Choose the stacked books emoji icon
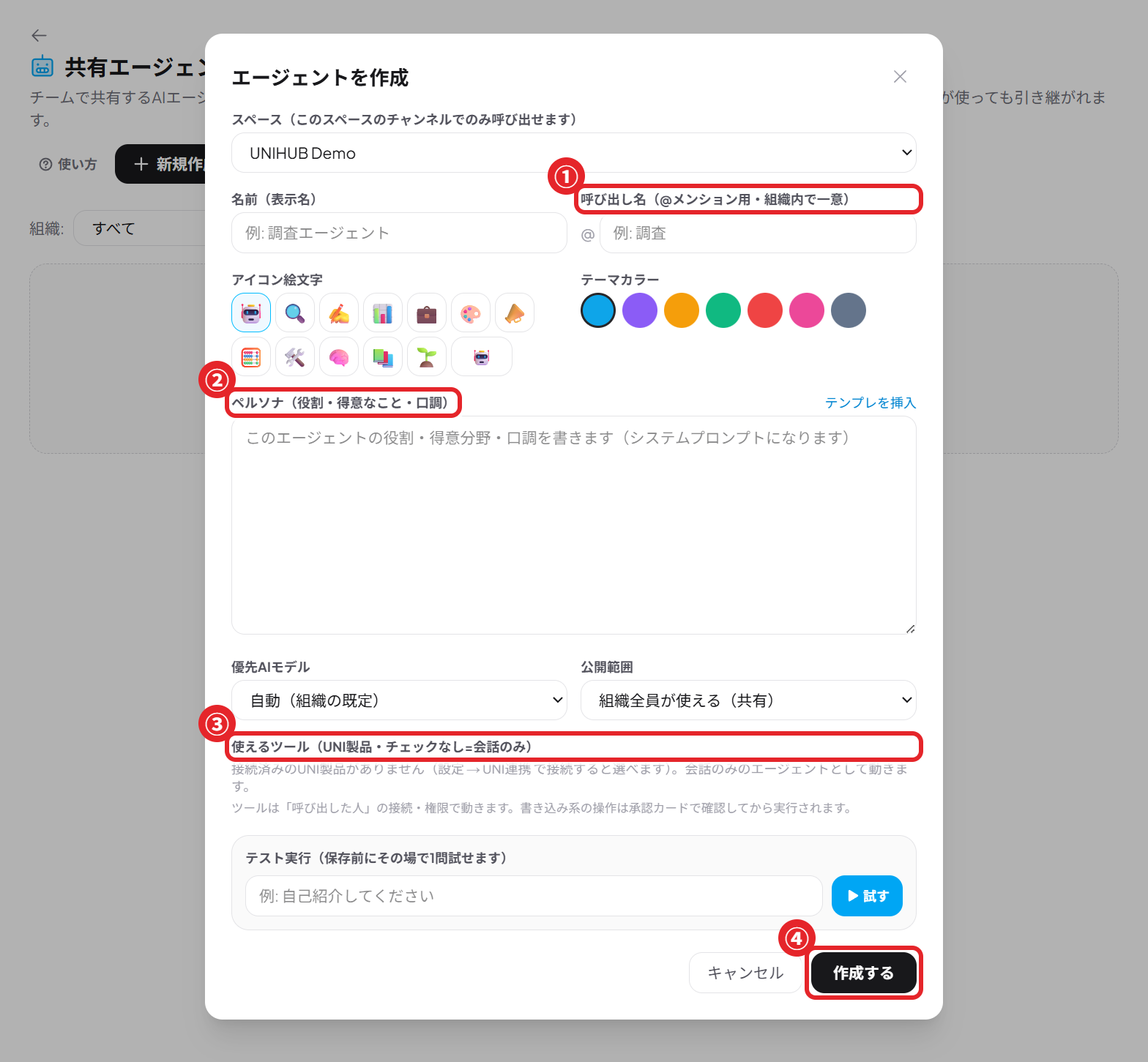Screen dimensions: 1148x1062 click(x=383, y=356)
